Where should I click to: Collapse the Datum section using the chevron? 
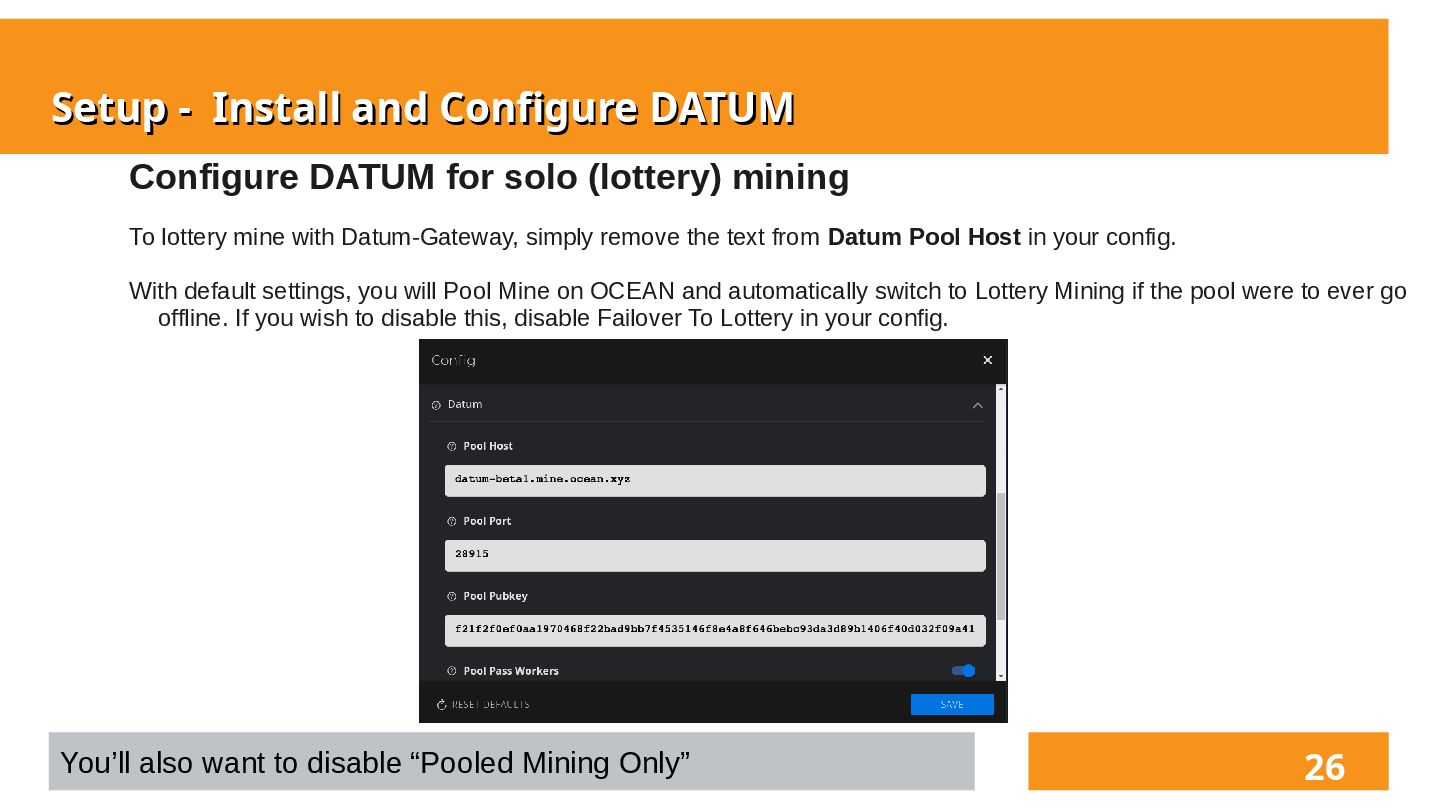pyautogui.click(x=977, y=405)
